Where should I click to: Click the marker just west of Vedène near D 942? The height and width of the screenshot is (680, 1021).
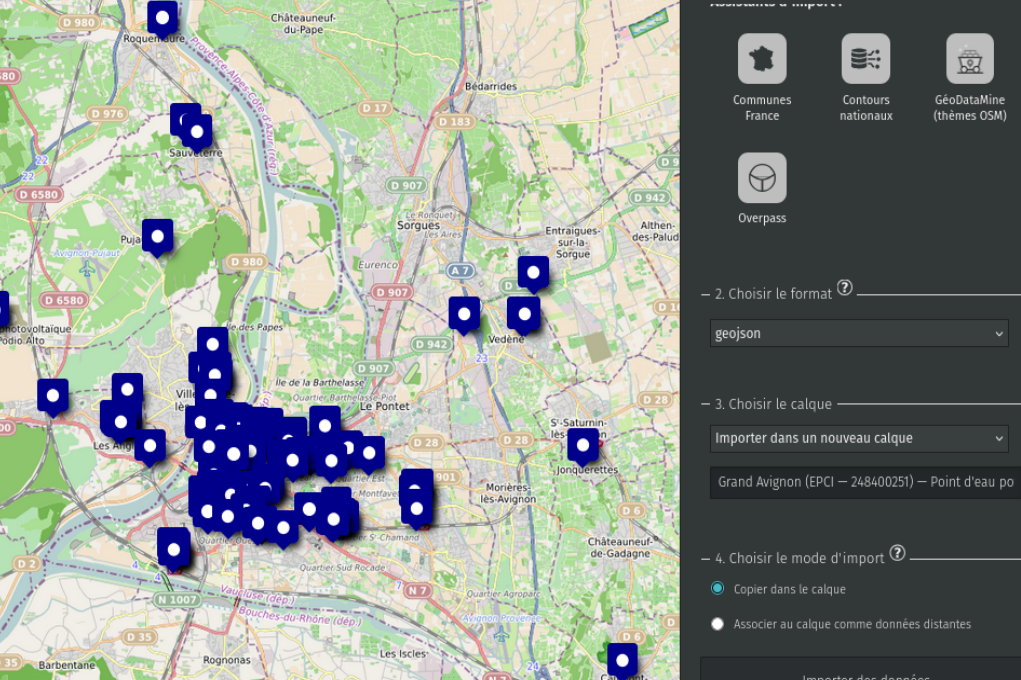[464, 313]
